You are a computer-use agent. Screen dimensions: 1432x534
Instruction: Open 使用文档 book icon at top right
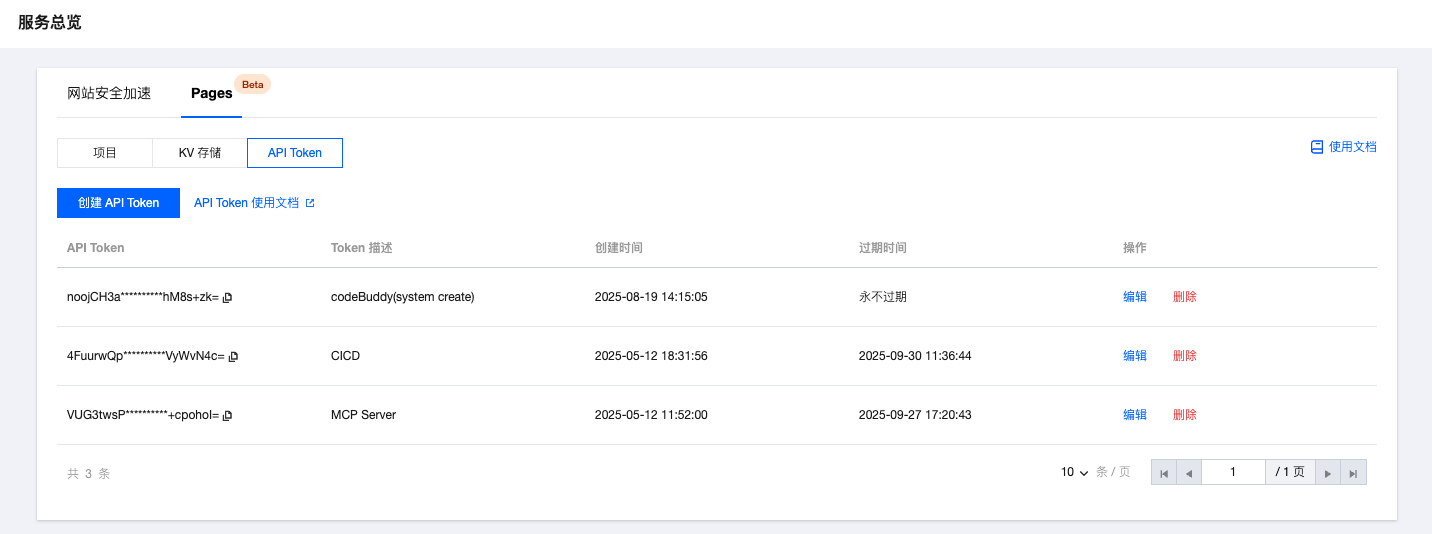click(x=1317, y=147)
